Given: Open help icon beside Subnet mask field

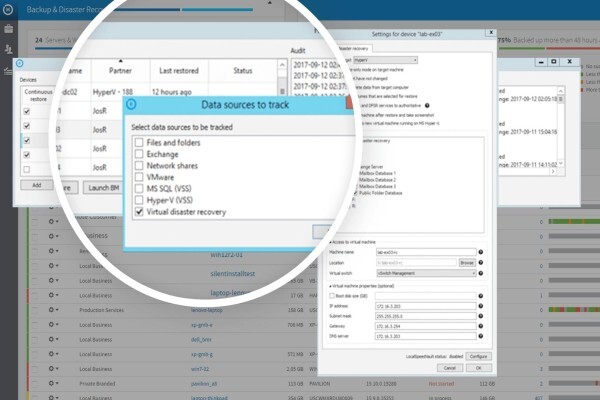Looking at the screenshot, I should click(x=481, y=316).
